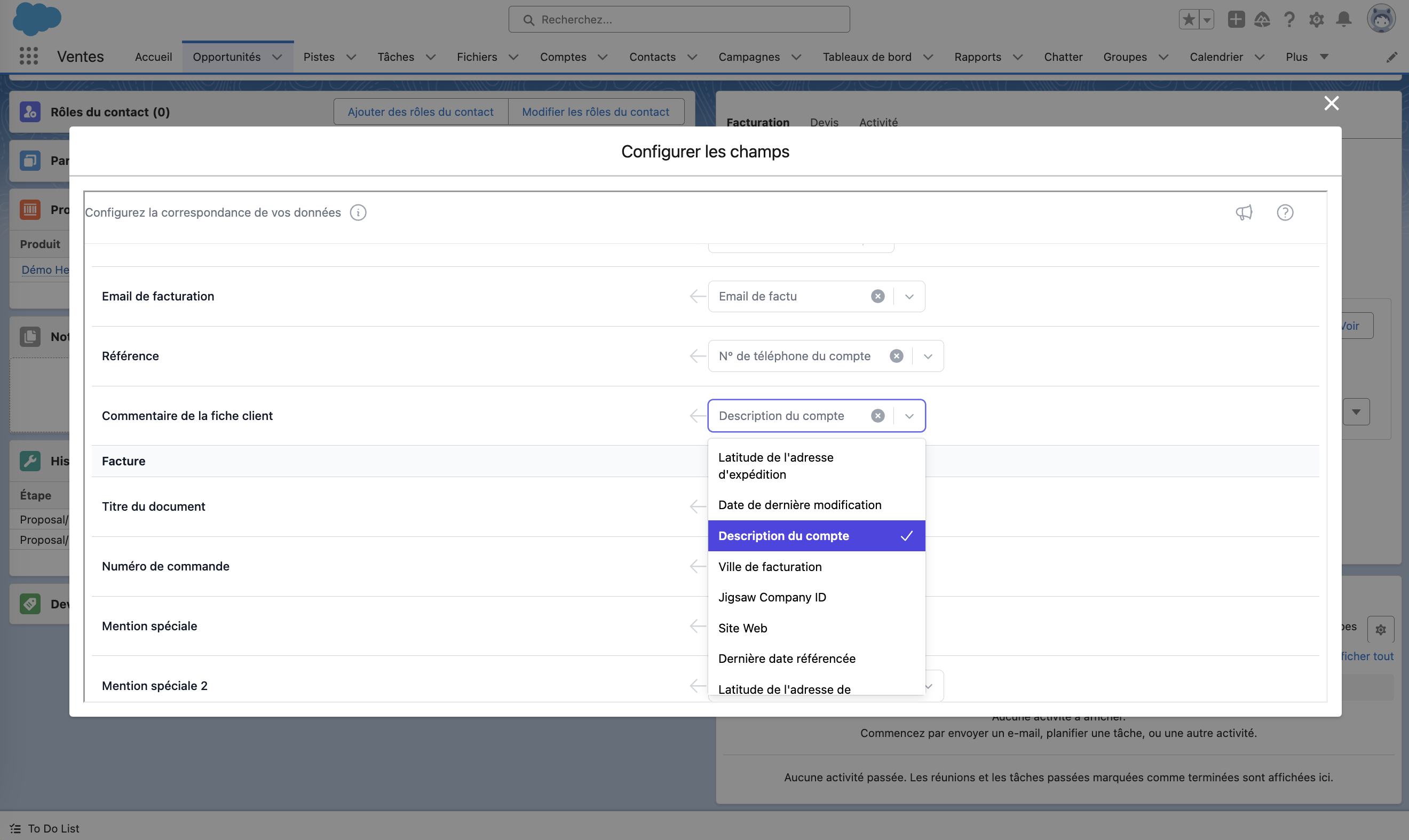Click the Partenaires card icon
The width and height of the screenshot is (1409, 840).
click(x=30, y=160)
